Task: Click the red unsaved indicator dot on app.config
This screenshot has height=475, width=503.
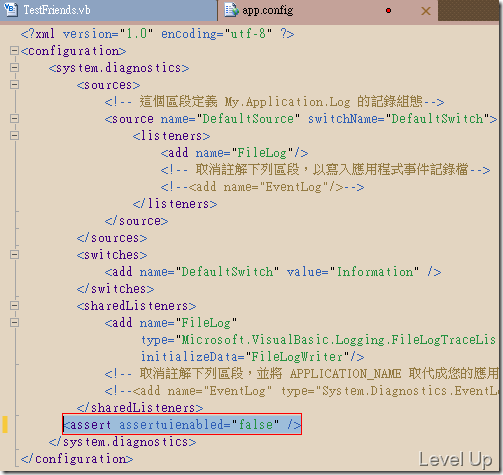Action: coord(388,11)
